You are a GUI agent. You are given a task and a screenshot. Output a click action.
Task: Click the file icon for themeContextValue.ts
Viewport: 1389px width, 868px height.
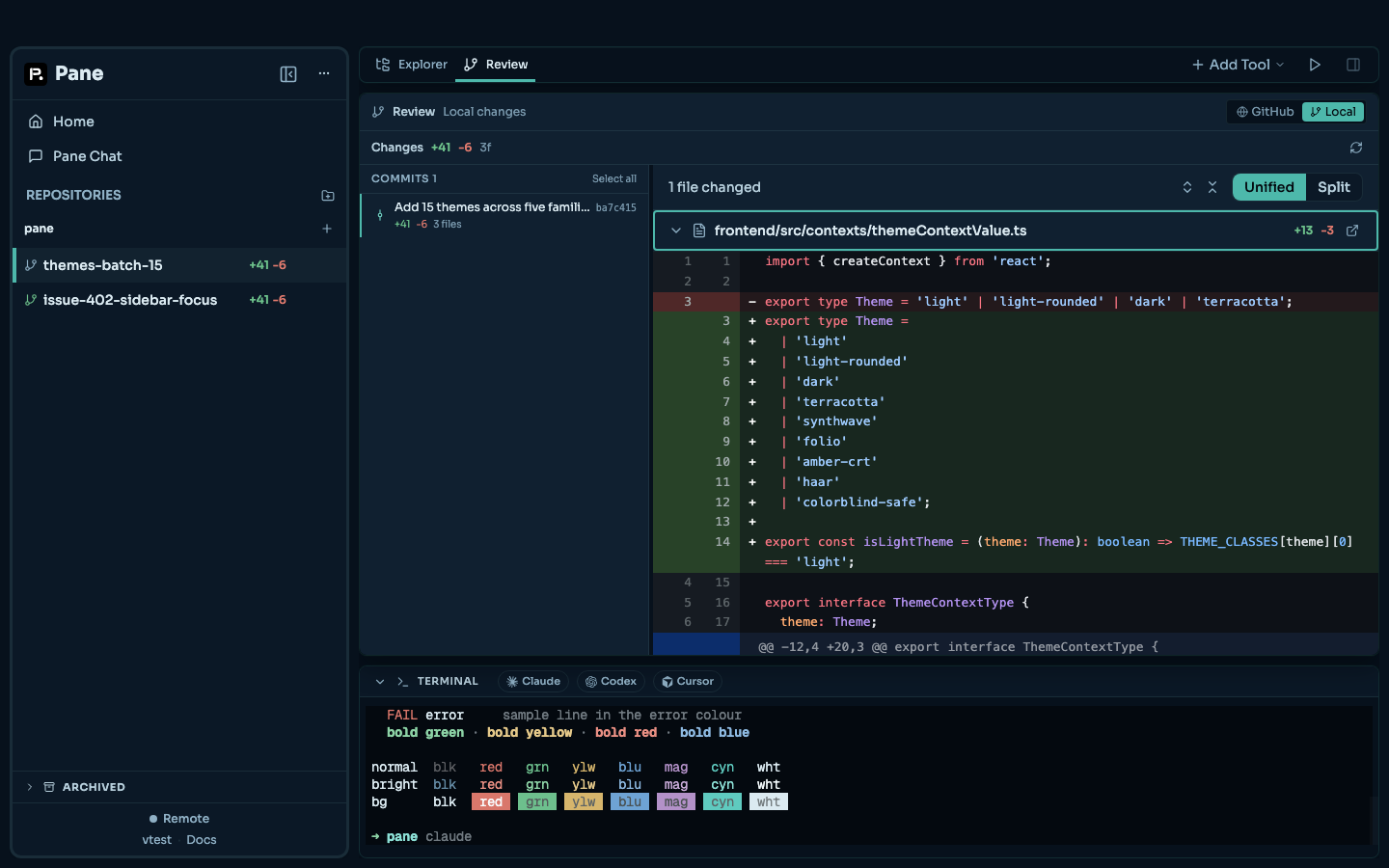click(x=699, y=231)
